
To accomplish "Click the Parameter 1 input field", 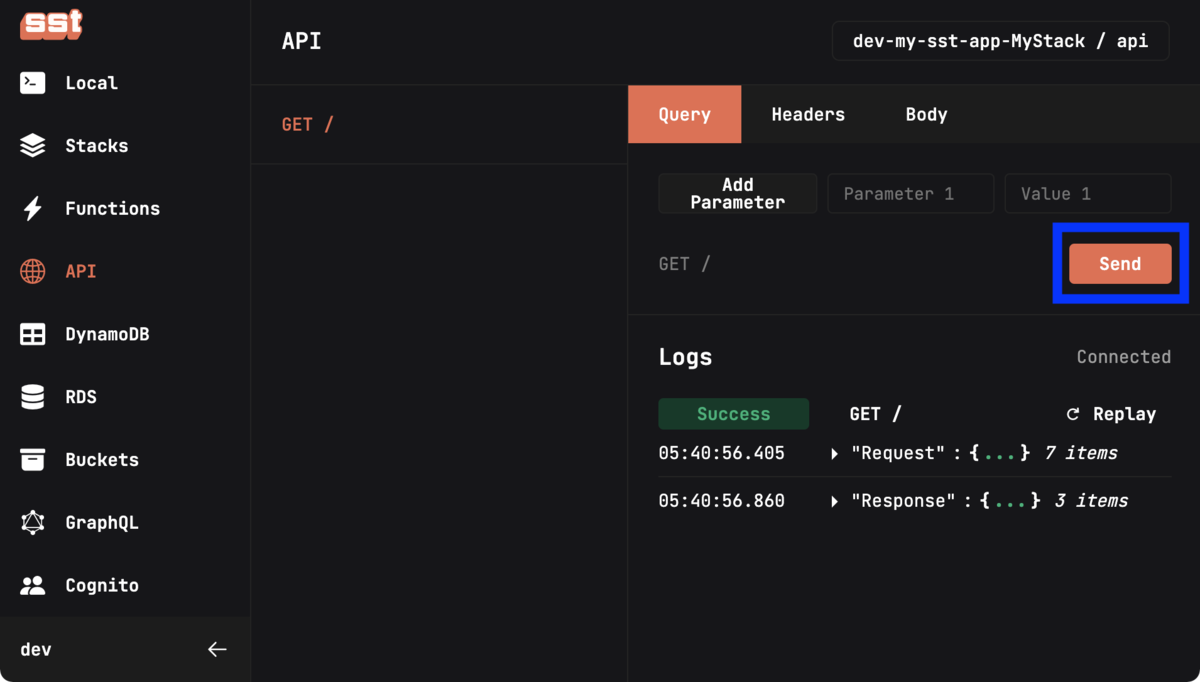I will coord(910,193).
